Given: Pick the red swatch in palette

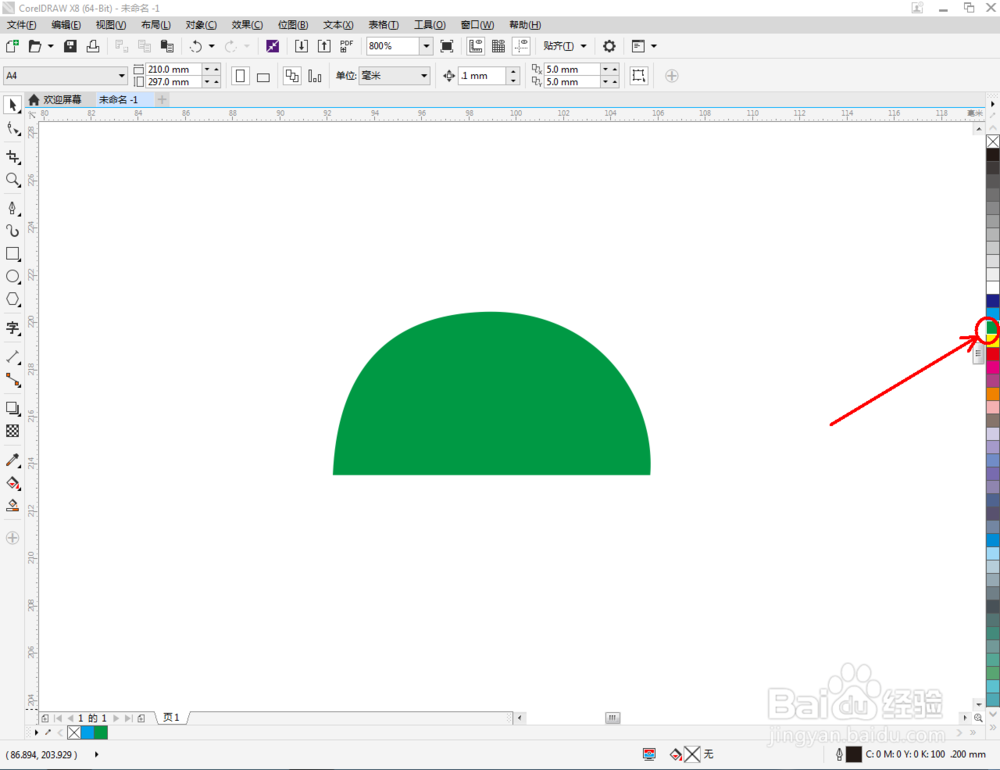Looking at the screenshot, I should [992, 354].
